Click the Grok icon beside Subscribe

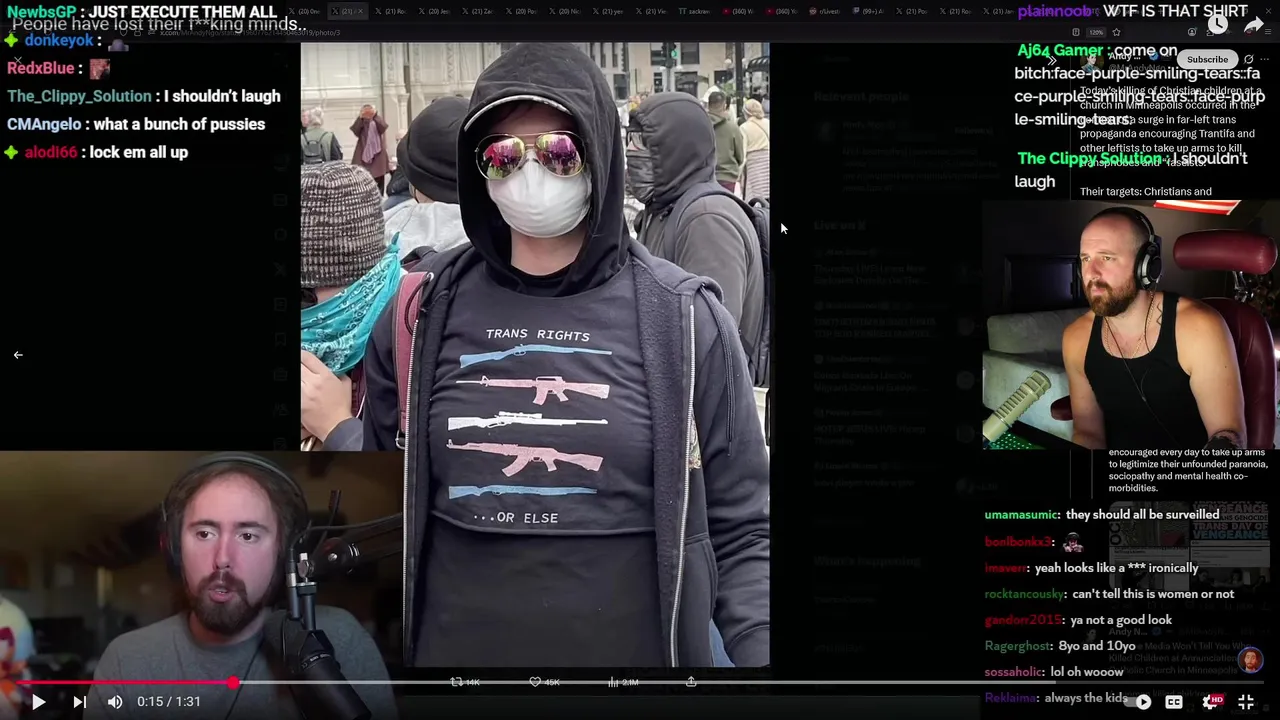(x=1248, y=59)
